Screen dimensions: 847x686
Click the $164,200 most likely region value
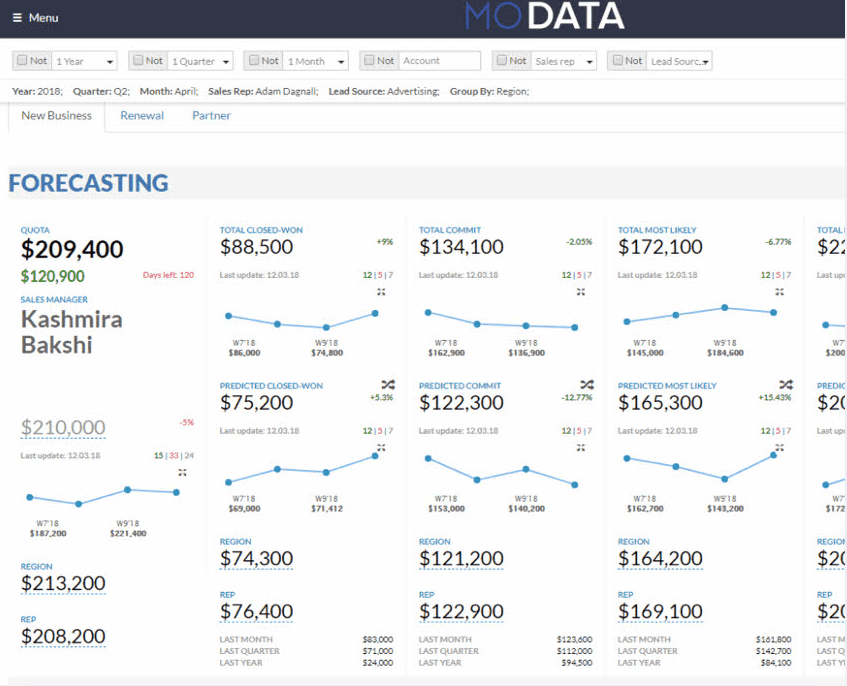click(660, 559)
